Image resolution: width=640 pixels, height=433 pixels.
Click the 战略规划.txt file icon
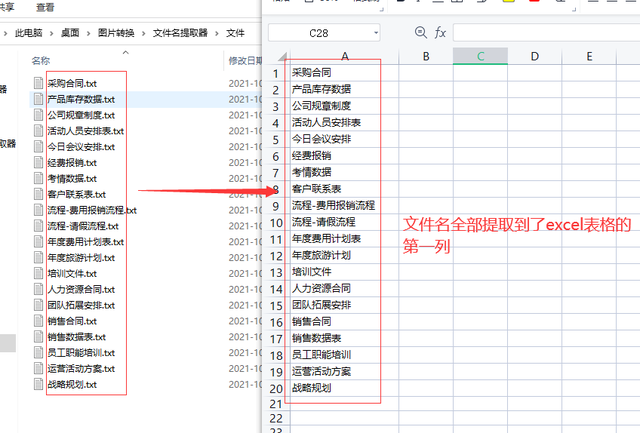(39, 384)
